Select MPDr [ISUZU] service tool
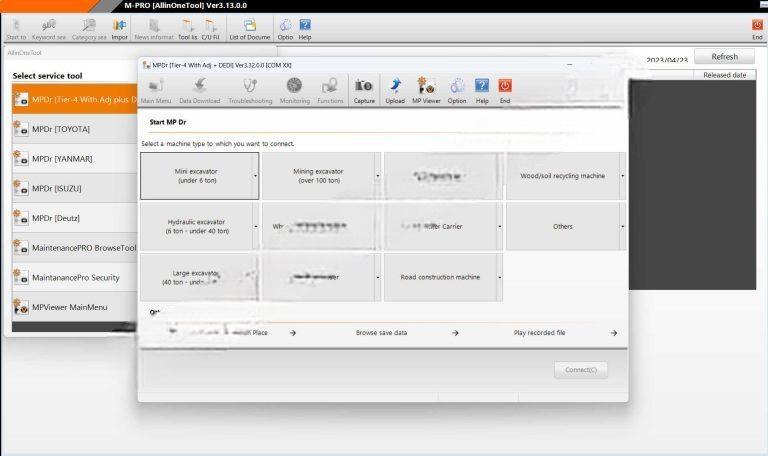Image resolution: width=768 pixels, height=456 pixels. click(x=74, y=189)
